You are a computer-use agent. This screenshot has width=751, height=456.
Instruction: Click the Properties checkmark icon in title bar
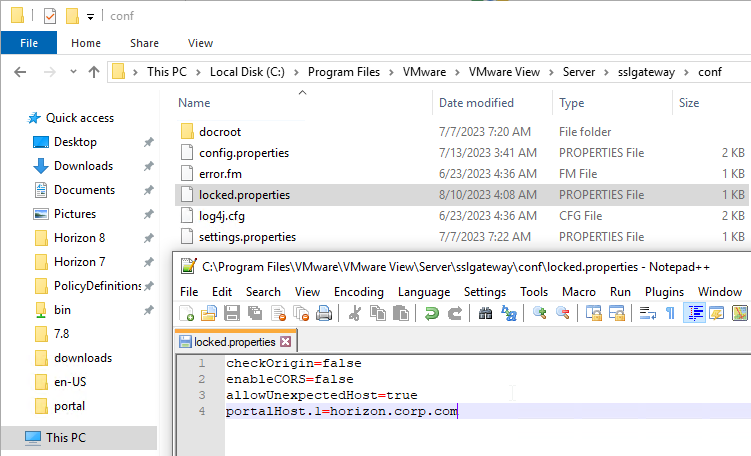pos(50,16)
